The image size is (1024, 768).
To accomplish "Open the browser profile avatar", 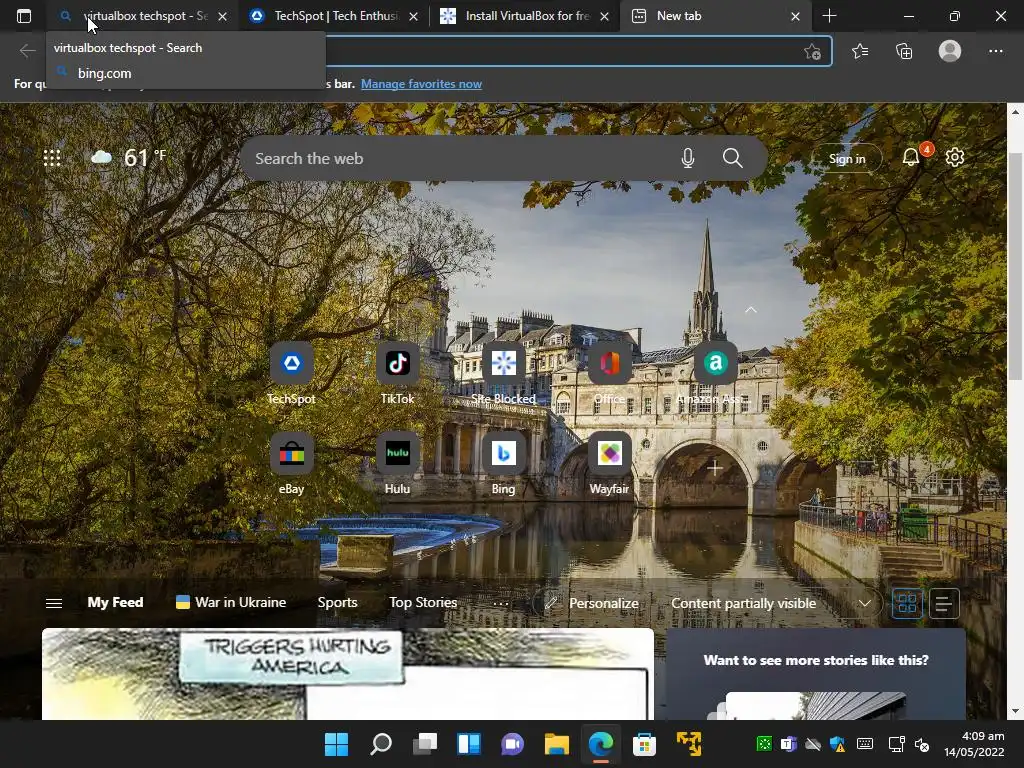I will (950, 50).
